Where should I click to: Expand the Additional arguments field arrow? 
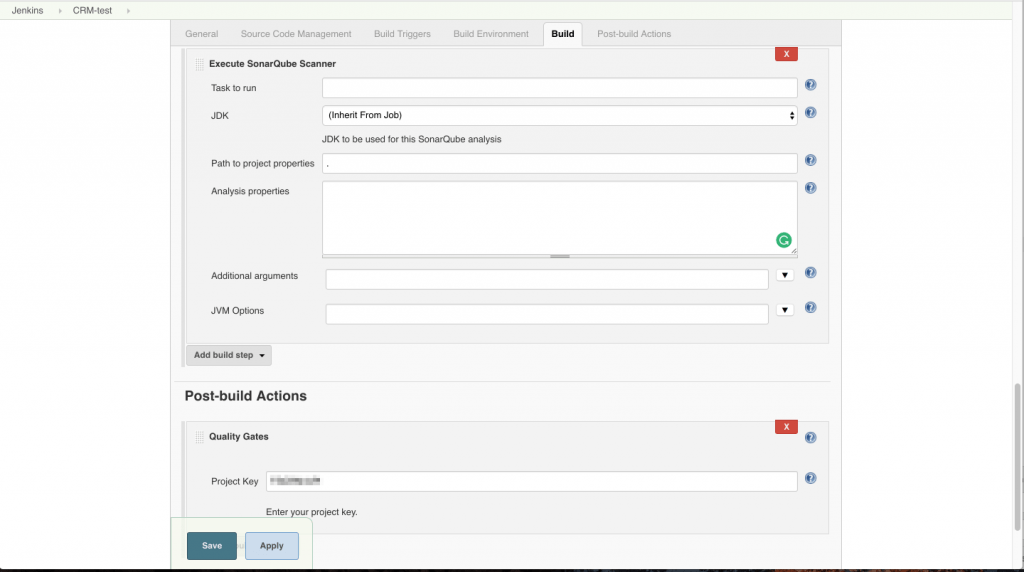pos(785,276)
